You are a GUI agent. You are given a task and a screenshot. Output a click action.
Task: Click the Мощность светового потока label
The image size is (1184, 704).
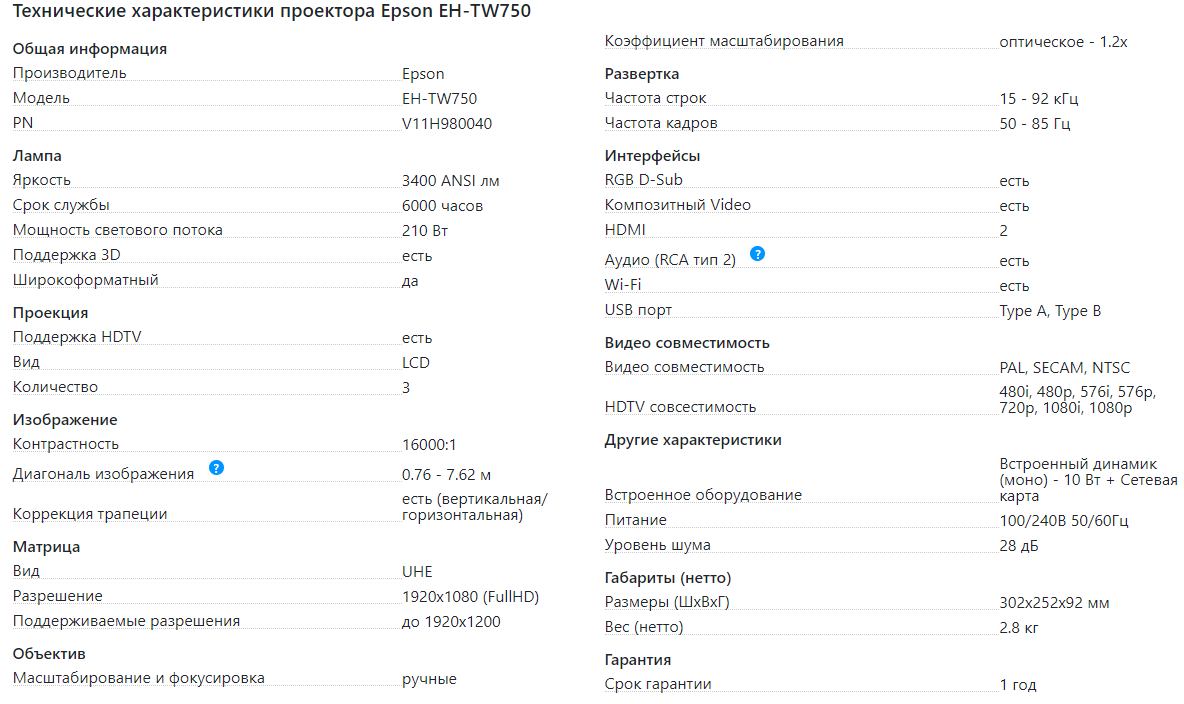tap(118, 230)
